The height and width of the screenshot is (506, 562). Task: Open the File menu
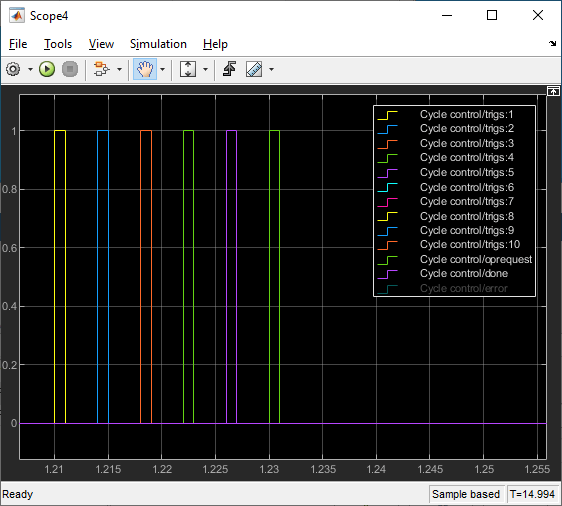coord(18,44)
